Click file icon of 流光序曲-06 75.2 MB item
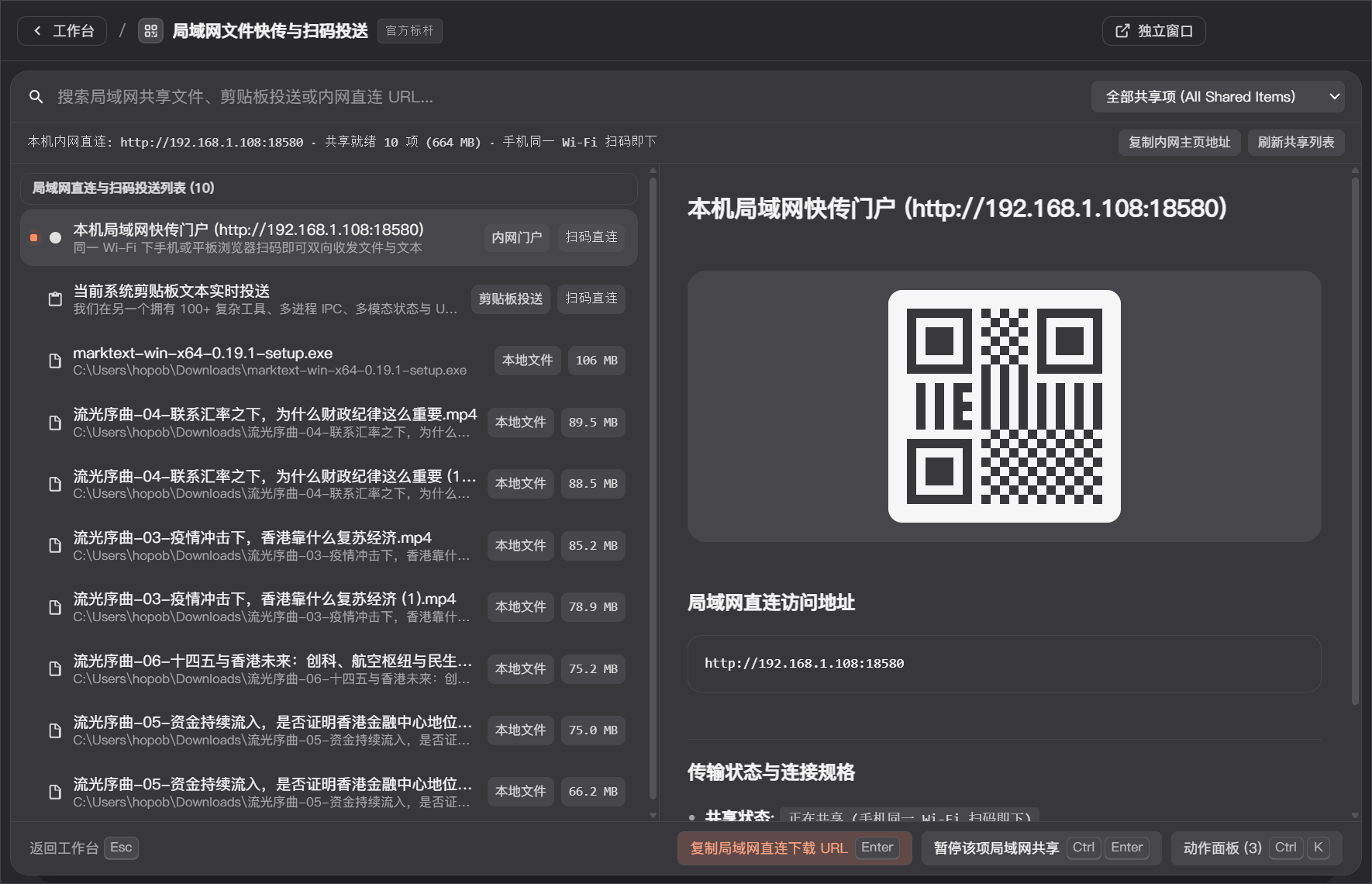 click(55, 668)
